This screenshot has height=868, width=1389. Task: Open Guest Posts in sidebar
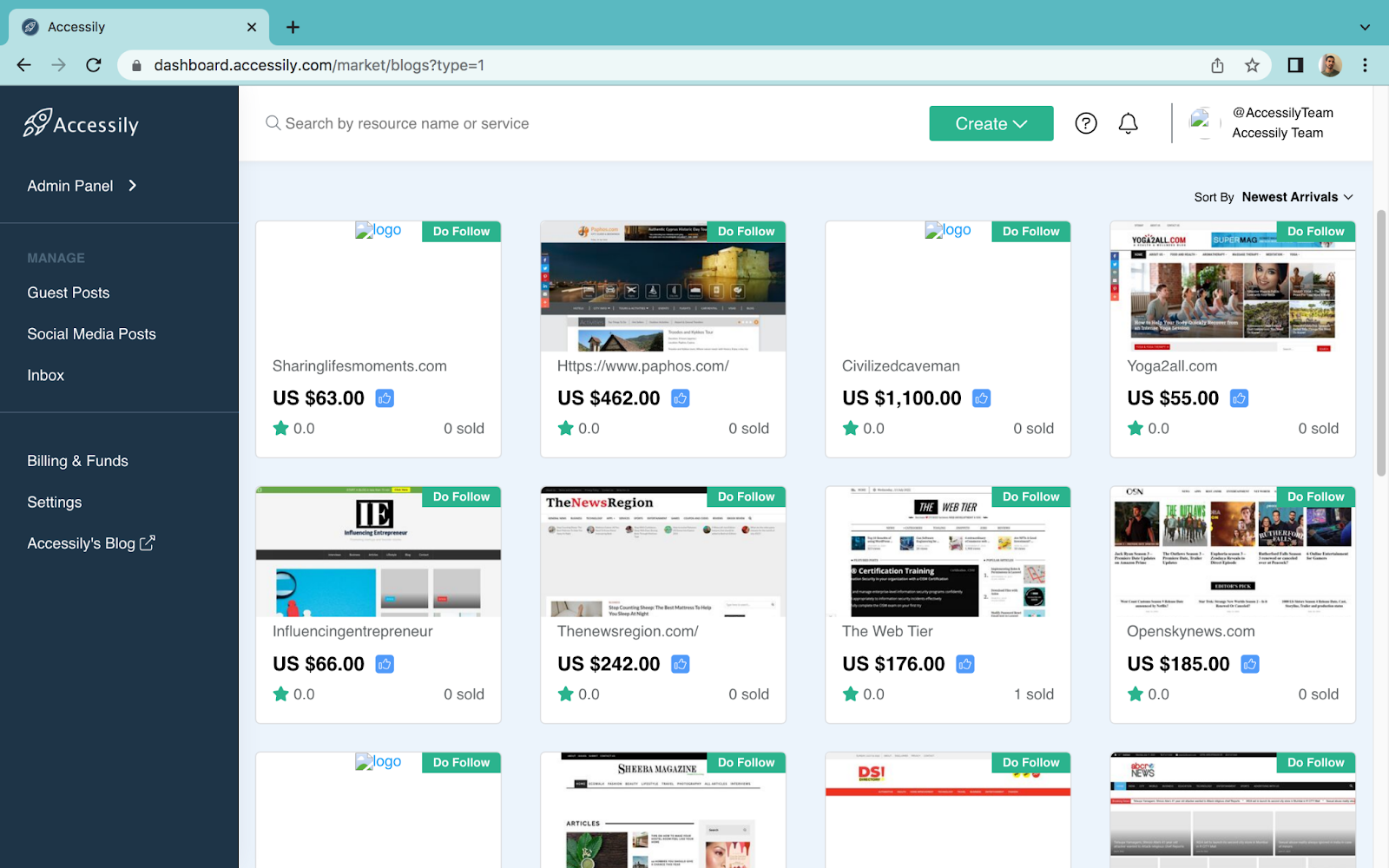(69, 293)
